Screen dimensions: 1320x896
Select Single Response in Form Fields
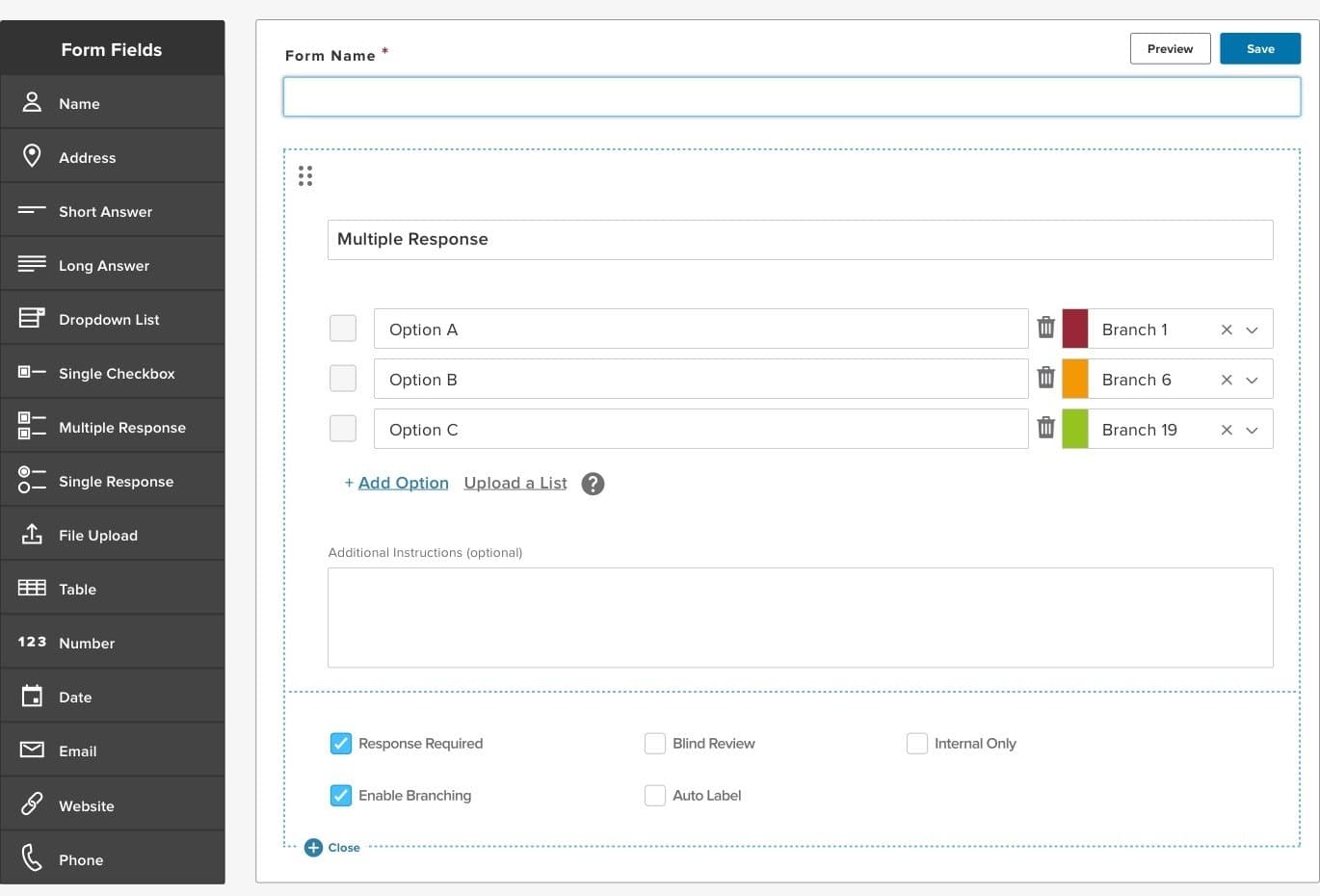pos(116,481)
